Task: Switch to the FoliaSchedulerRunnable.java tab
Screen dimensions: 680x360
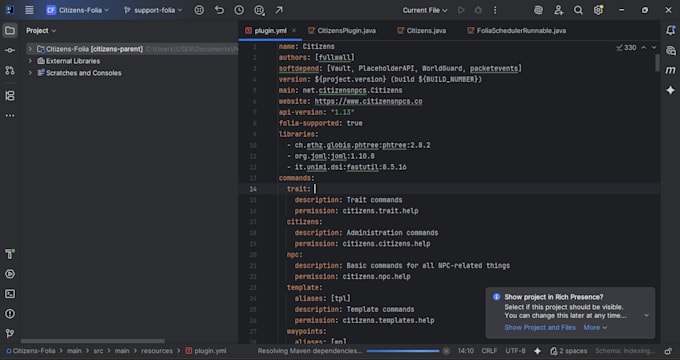Action: [517, 31]
